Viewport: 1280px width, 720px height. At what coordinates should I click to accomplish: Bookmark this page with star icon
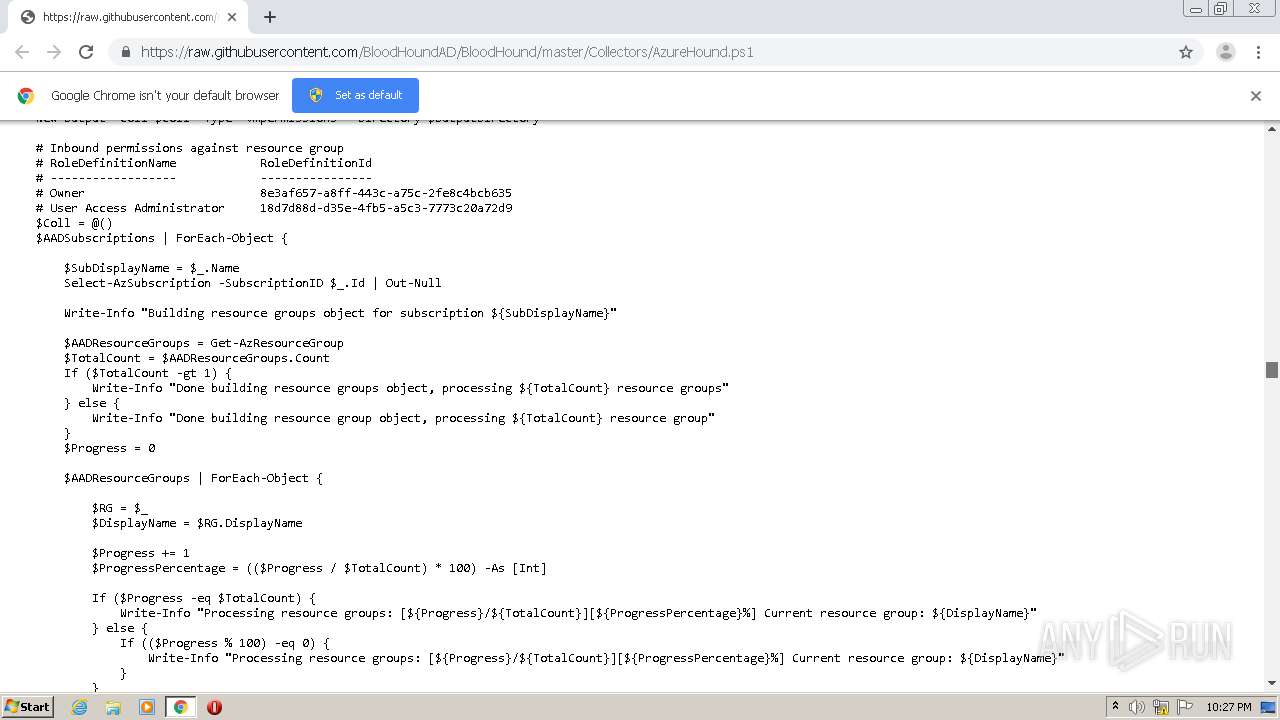(x=1186, y=52)
